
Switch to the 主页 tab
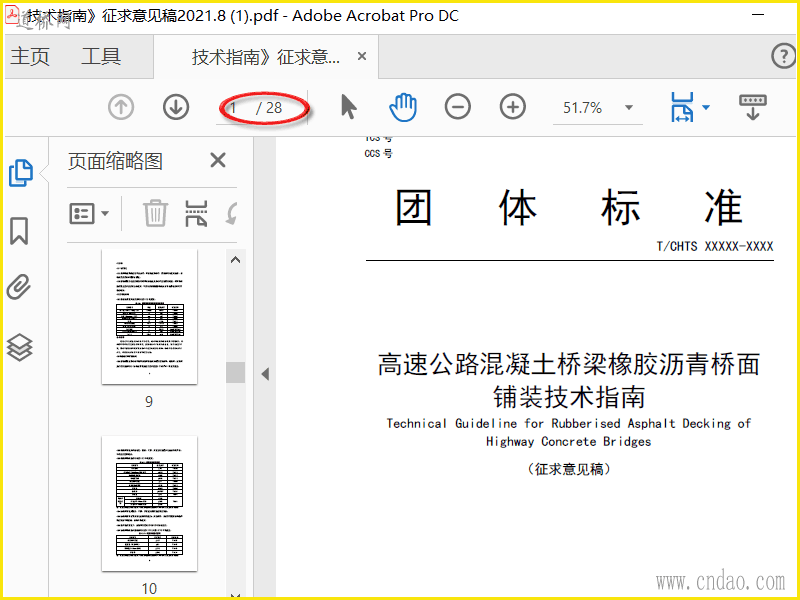click(x=30, y=56)
